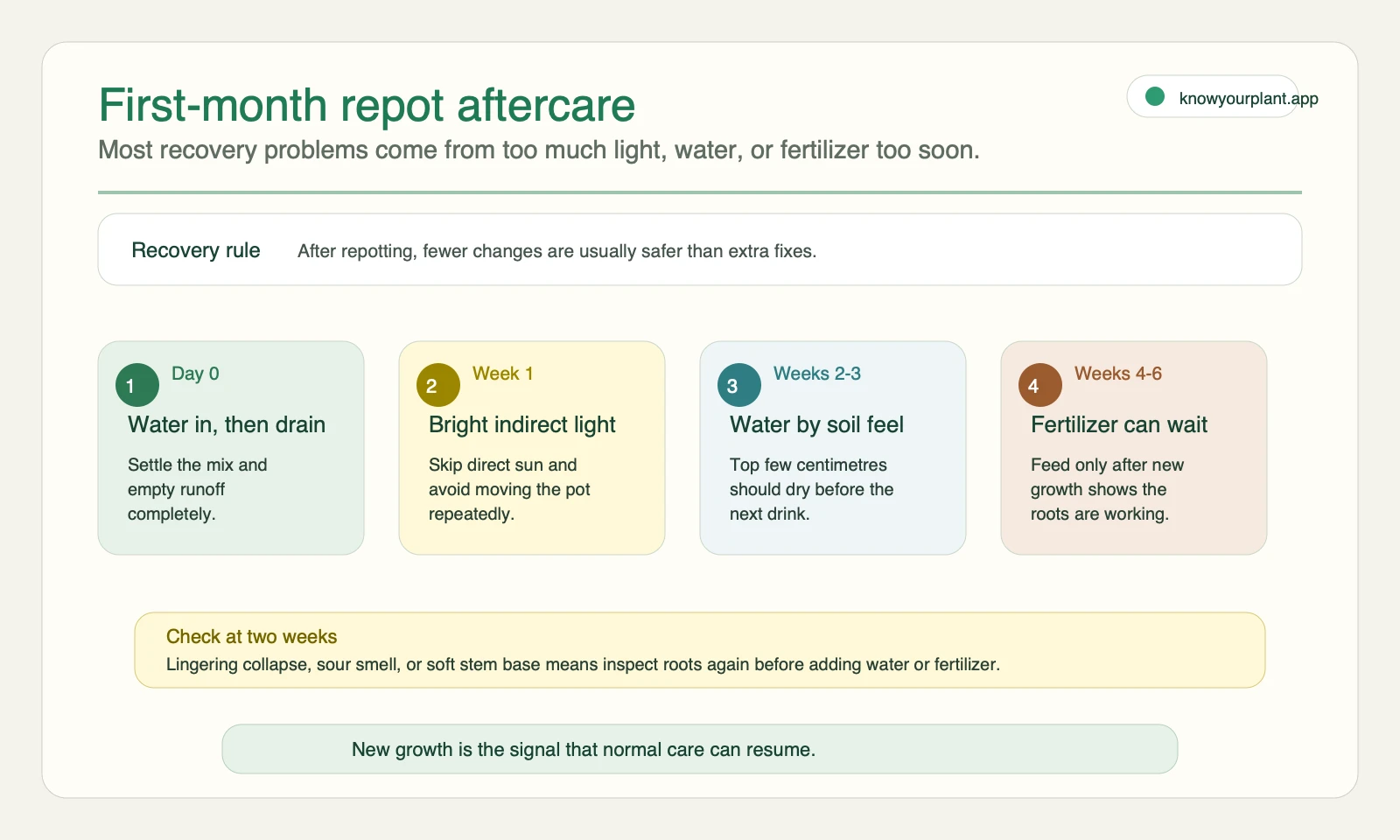Viewport: 1400px width, 840px height.
Task: Click the green dot beside knowyourplant.app
Action: point(1155,96)
